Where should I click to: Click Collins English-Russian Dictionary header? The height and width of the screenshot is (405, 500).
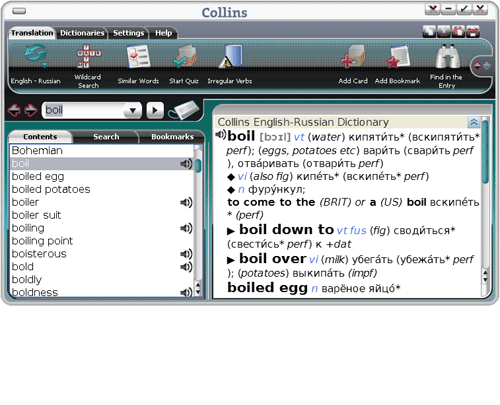303,122
